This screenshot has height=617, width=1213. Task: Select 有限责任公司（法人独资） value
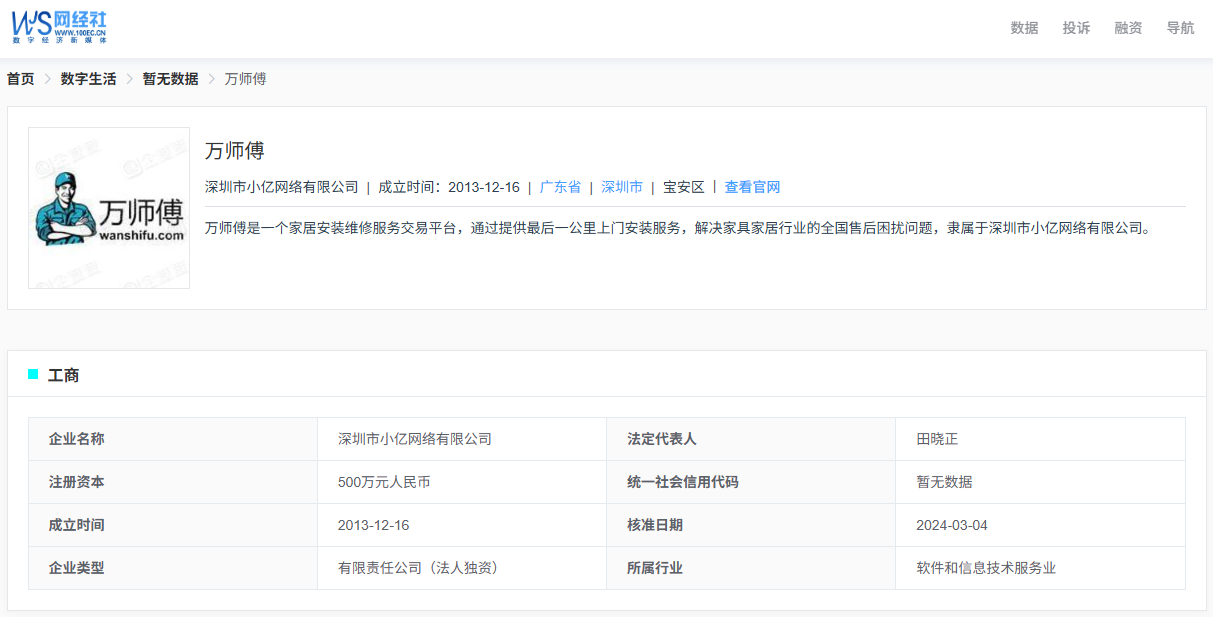(418, 568)
